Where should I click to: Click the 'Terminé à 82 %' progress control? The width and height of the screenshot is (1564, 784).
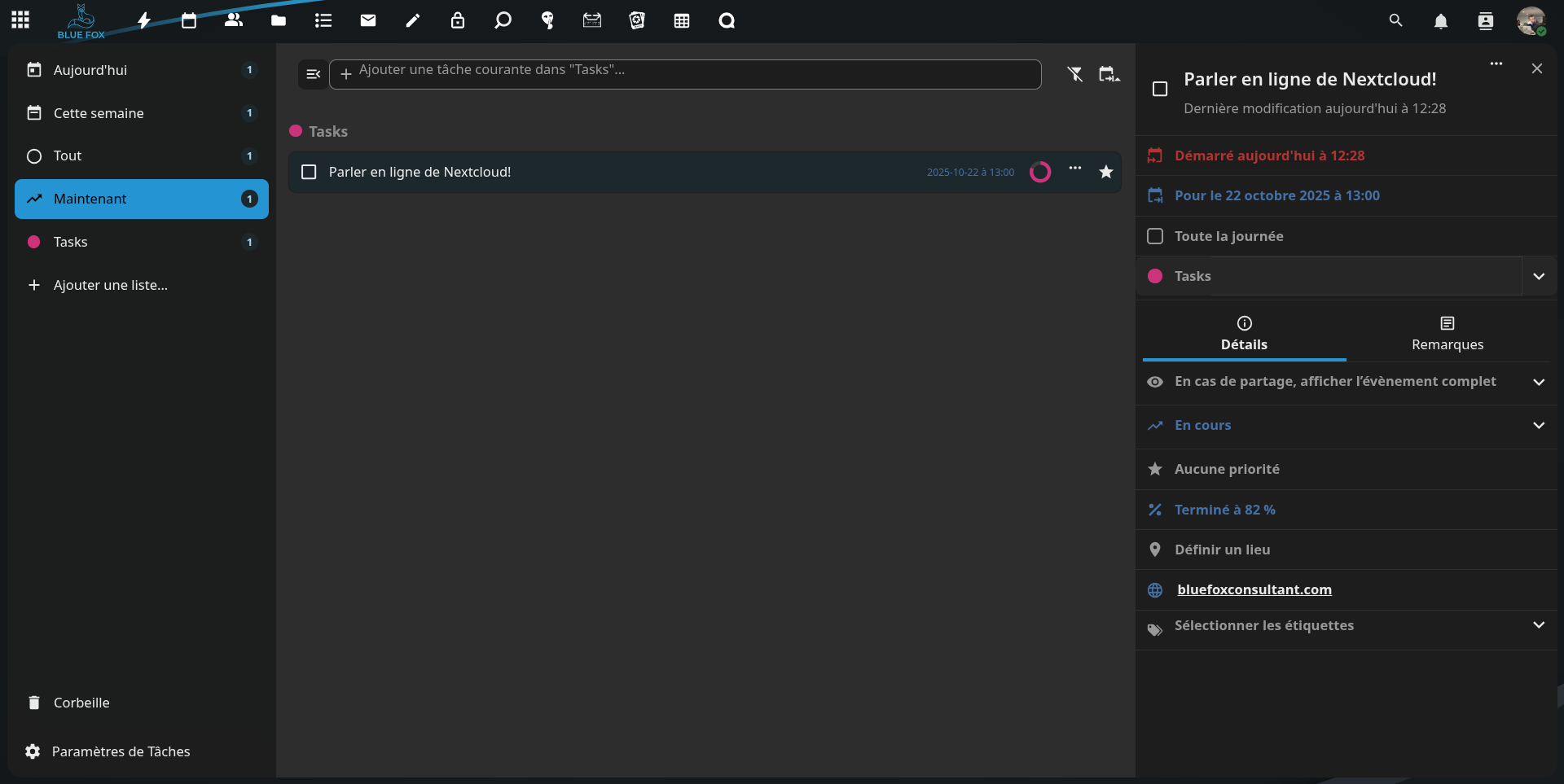click(1224, 510)
